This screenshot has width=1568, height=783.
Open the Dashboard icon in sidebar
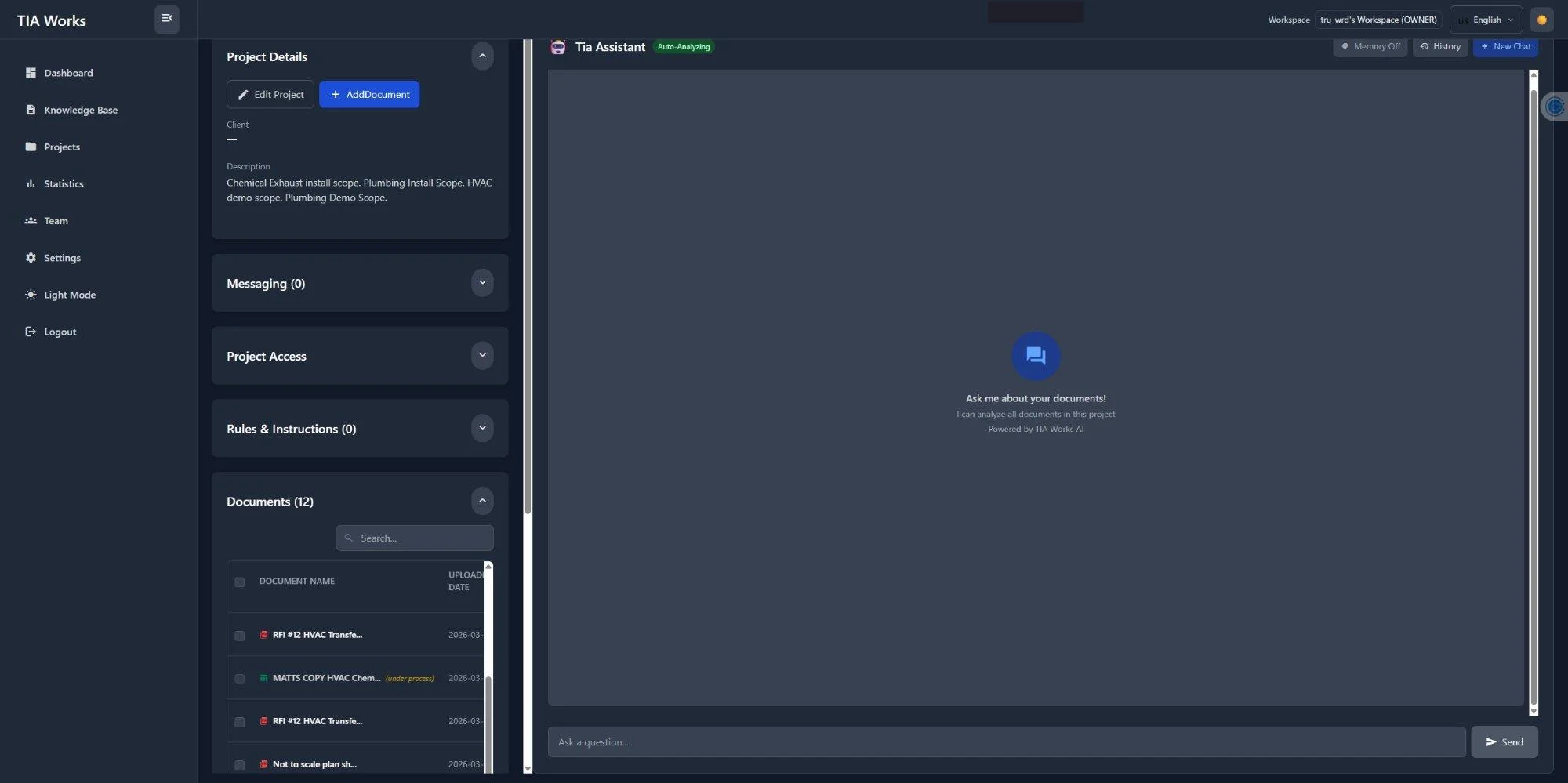pyautogui.click(x=31, y=73)
